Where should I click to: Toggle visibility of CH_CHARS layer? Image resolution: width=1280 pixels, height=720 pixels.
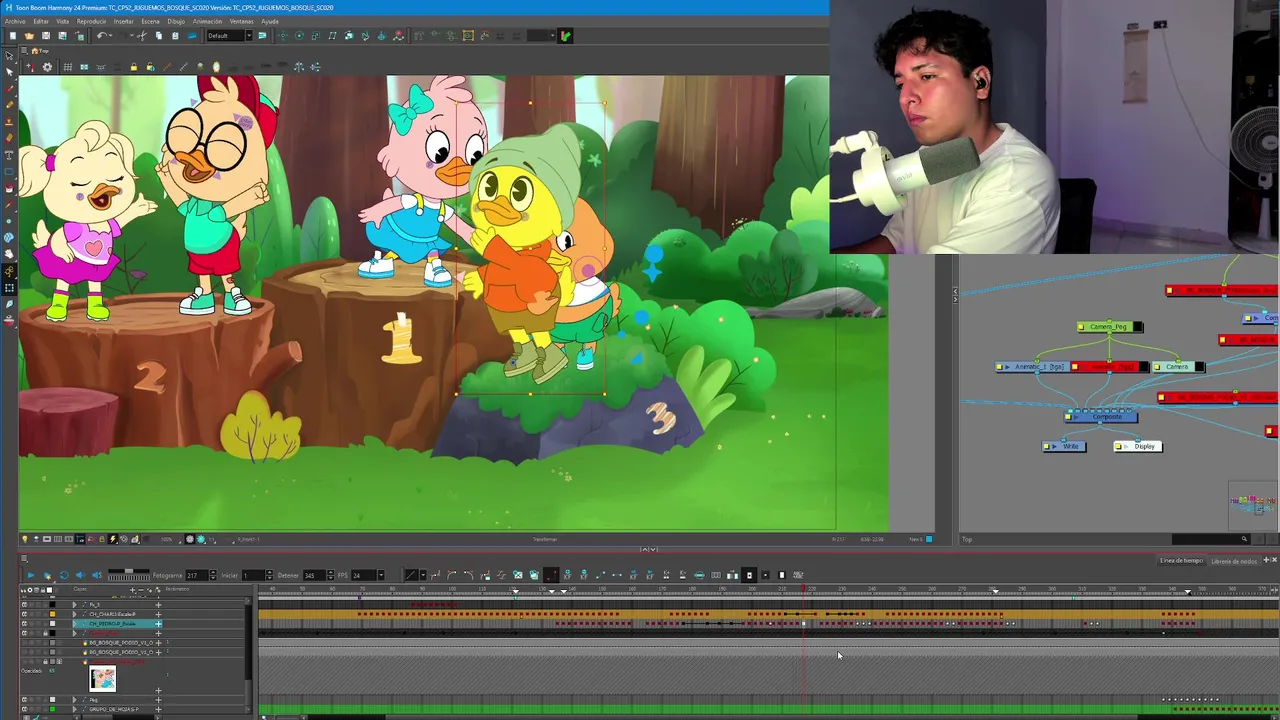[x=24, y=614]
